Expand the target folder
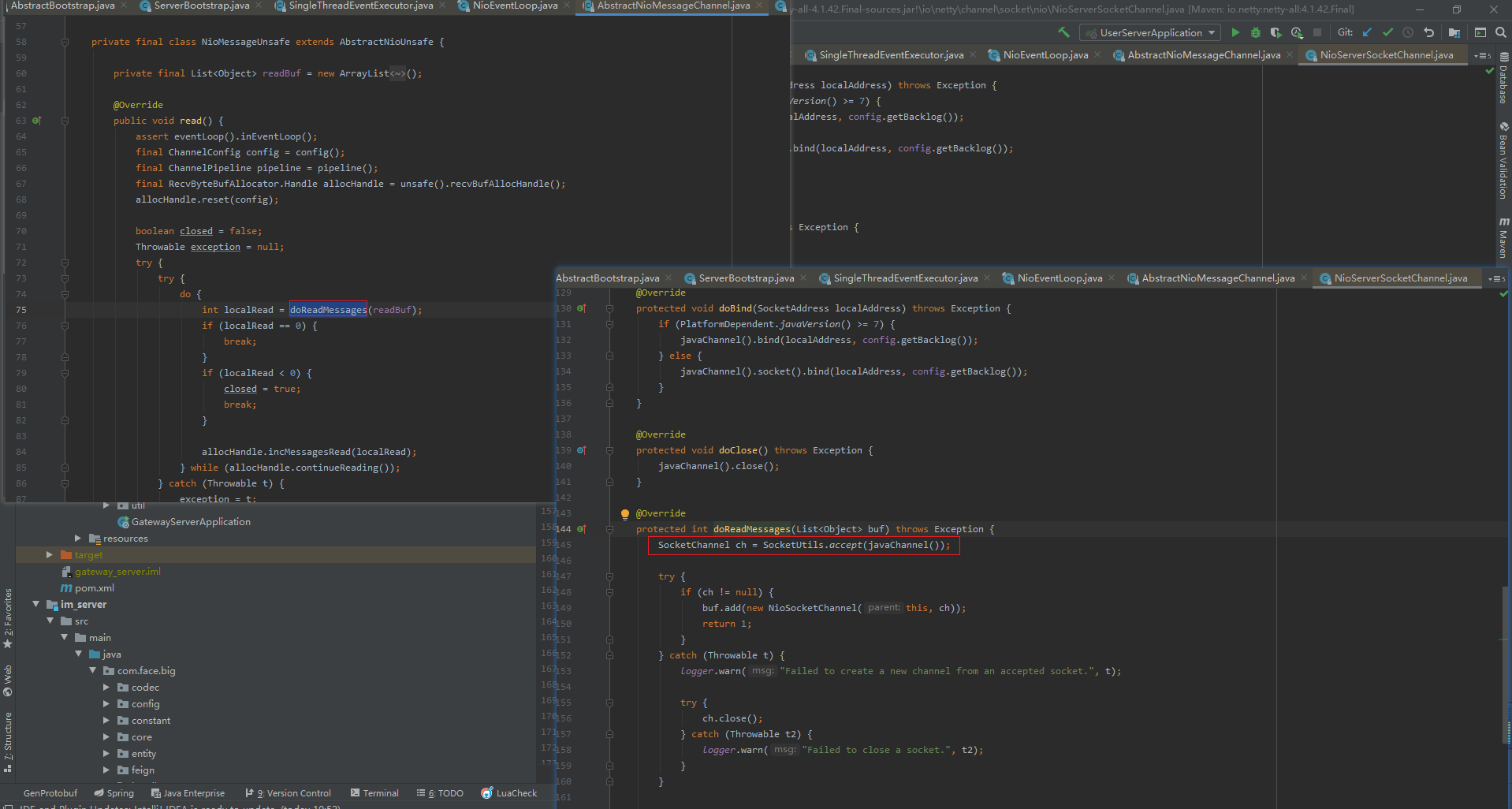Image resolution: width=1512 pixels, height=809 pixels. pyautogui.click(x=50, y=555)
